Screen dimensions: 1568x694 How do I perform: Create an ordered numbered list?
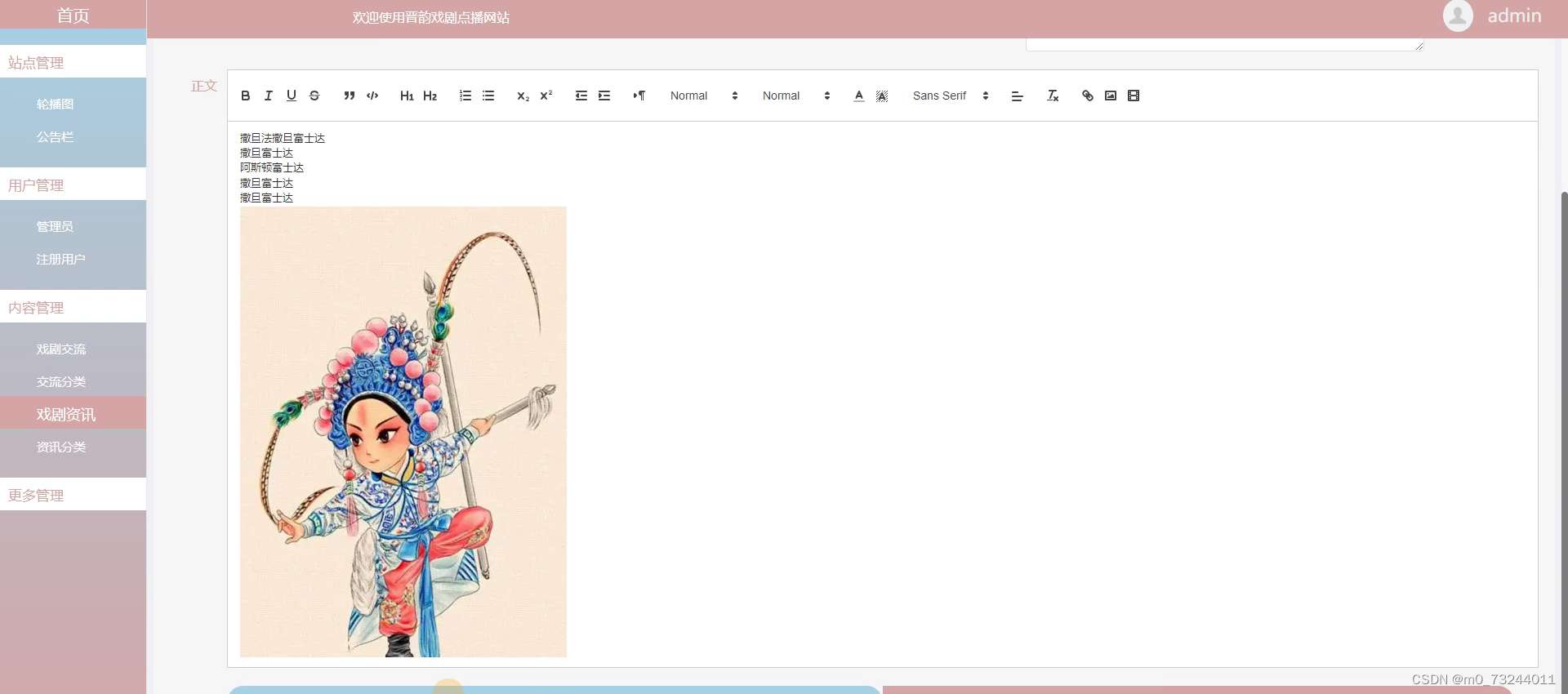click(465, 96)
